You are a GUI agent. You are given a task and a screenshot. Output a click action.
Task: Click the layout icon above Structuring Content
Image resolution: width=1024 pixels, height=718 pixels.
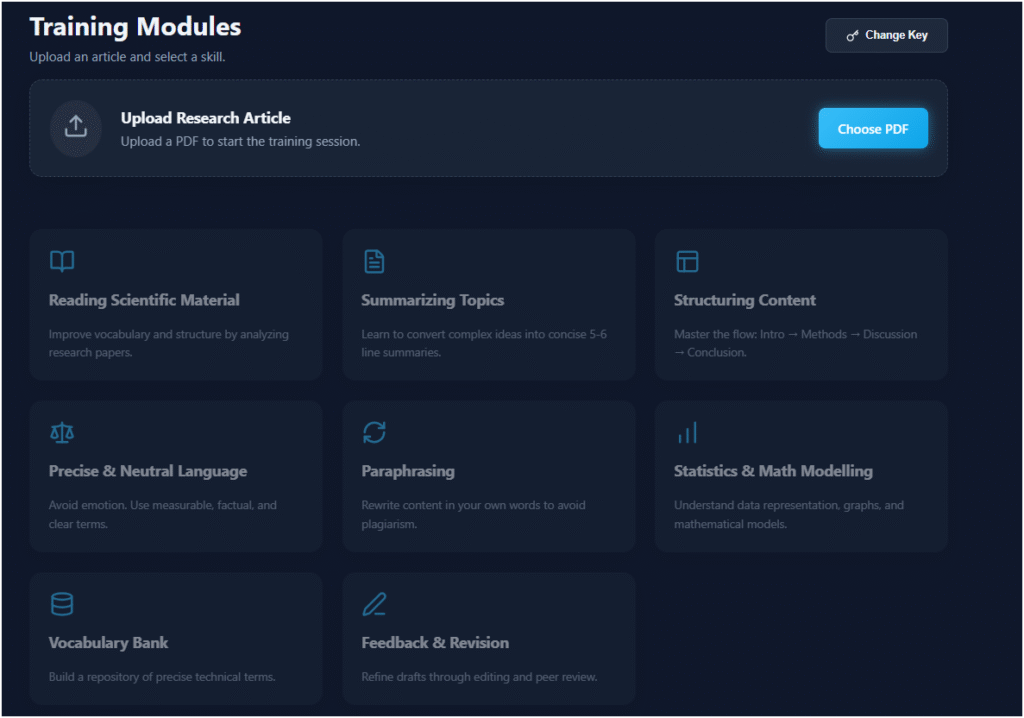click(687, 262)
